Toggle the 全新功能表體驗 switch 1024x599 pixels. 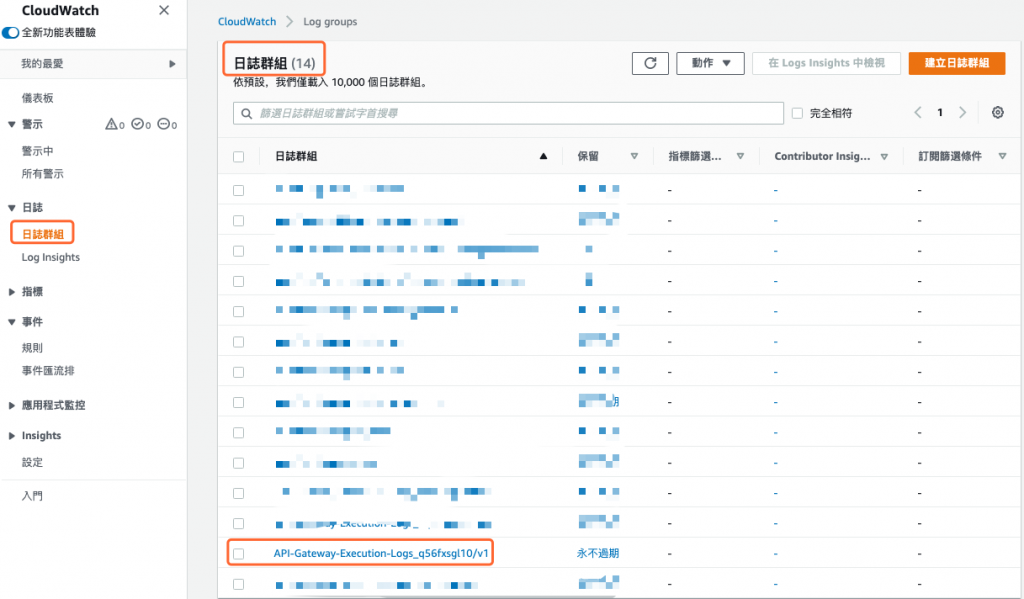point(10,32)
